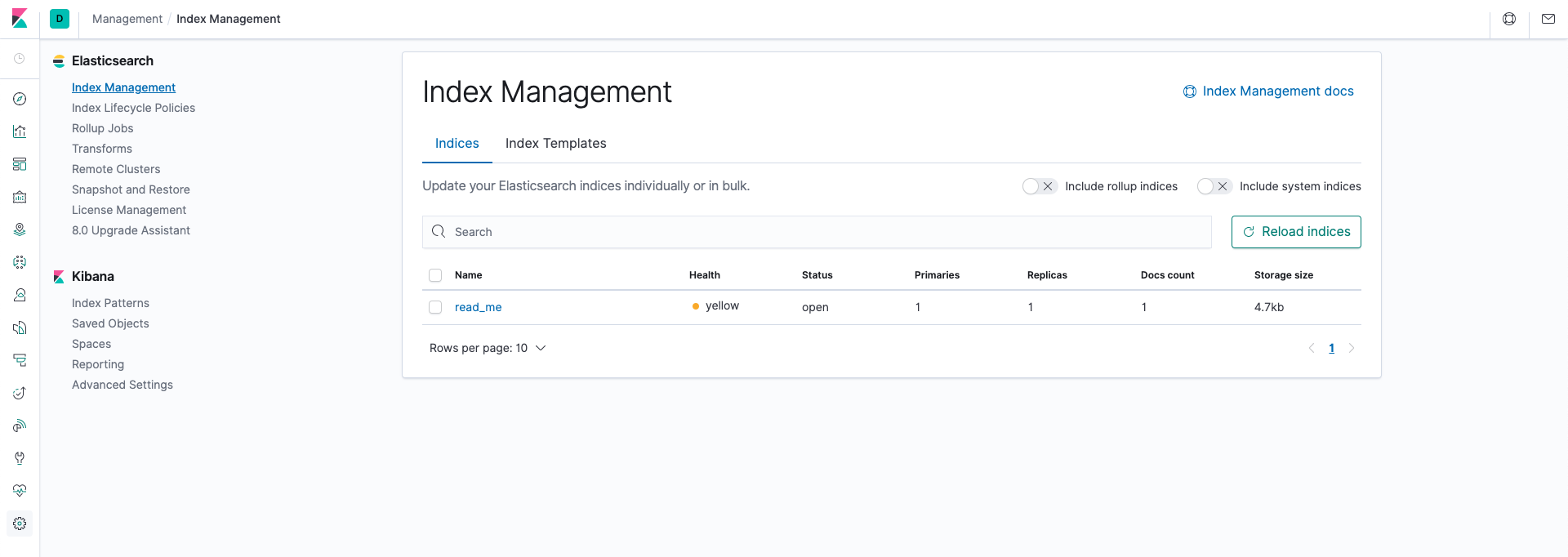Open Rollup Jobs in sidebar

point(102,128)
